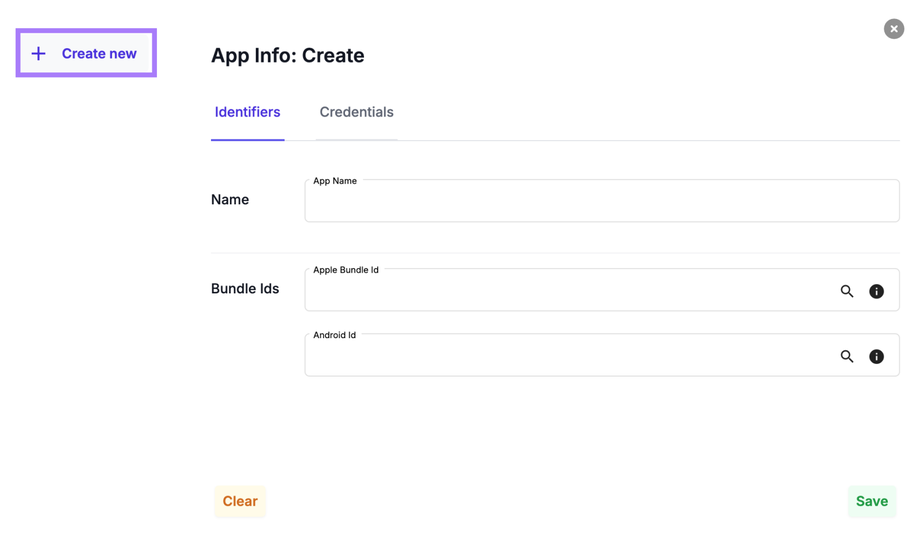Viewport: 920px width, 542px height.
Task: Search for an Apple Bundle Id
Action: 847,291
